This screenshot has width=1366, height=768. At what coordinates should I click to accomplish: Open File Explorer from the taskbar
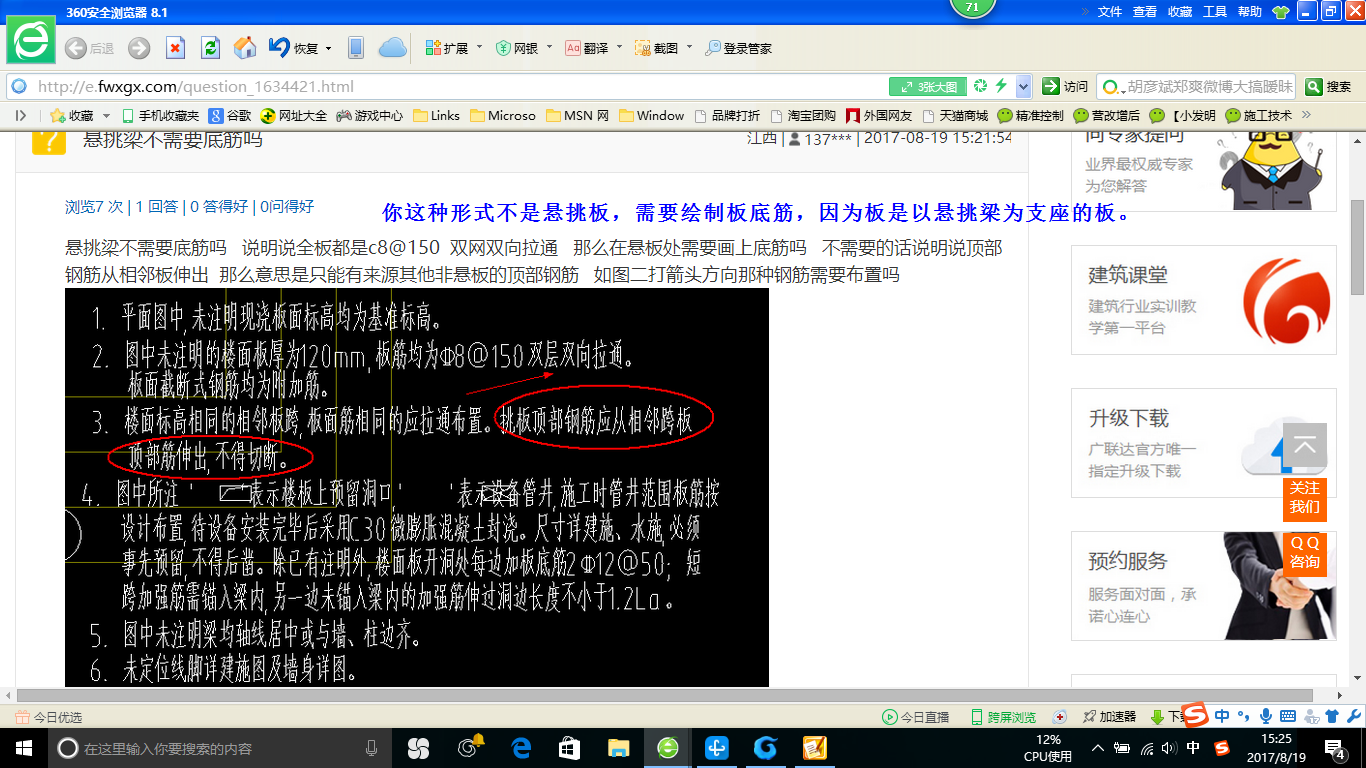[619, 748]
